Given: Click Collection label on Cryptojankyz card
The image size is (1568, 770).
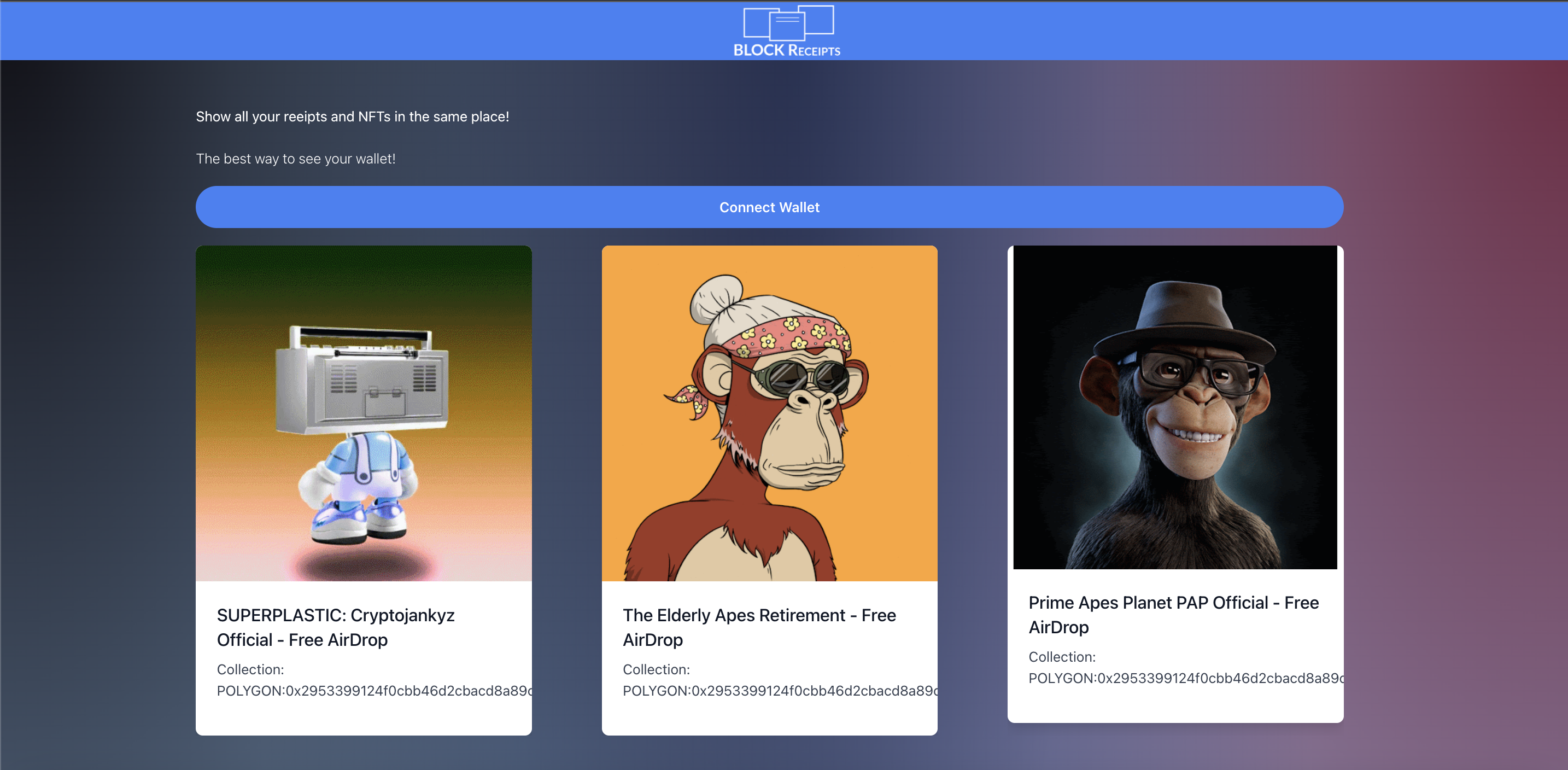Looking at the screenshot, I should tap(250, 669).
